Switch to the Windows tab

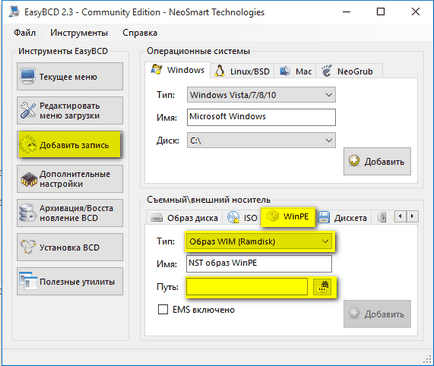178,70
